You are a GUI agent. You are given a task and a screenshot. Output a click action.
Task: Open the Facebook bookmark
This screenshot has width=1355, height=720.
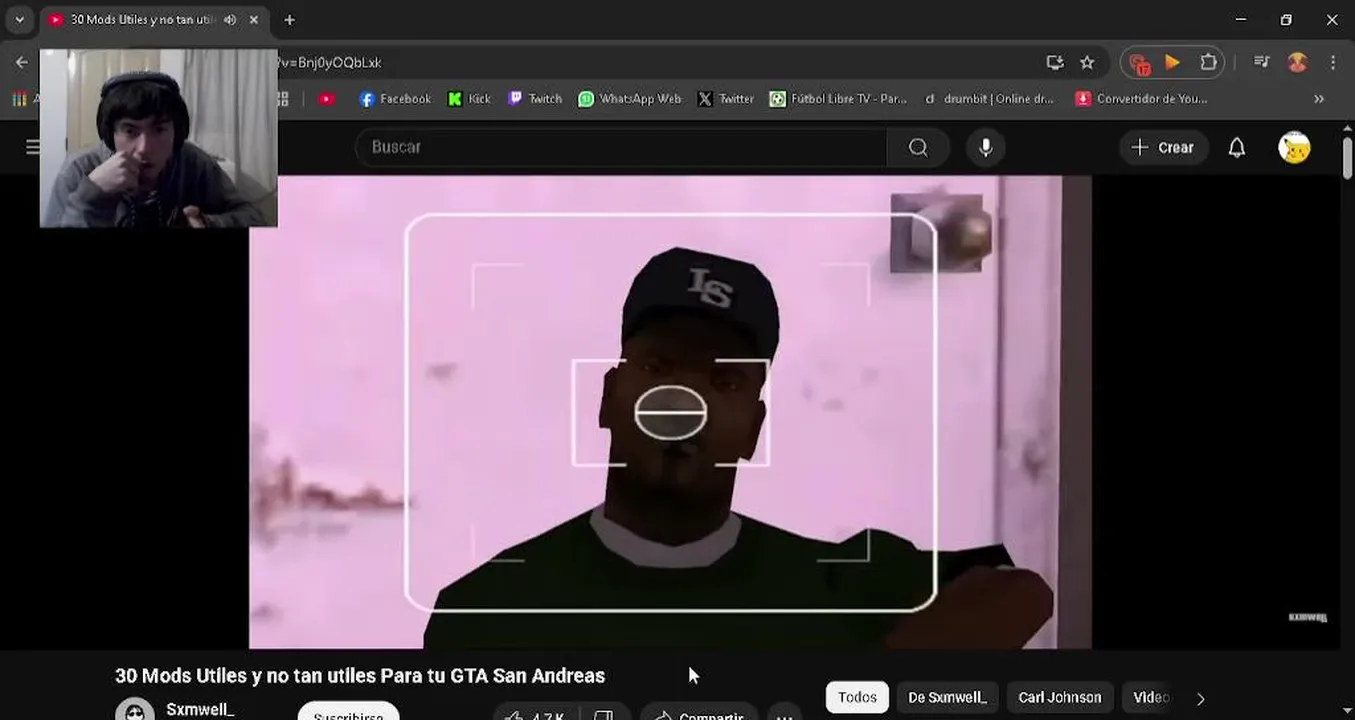pos(395,99)
